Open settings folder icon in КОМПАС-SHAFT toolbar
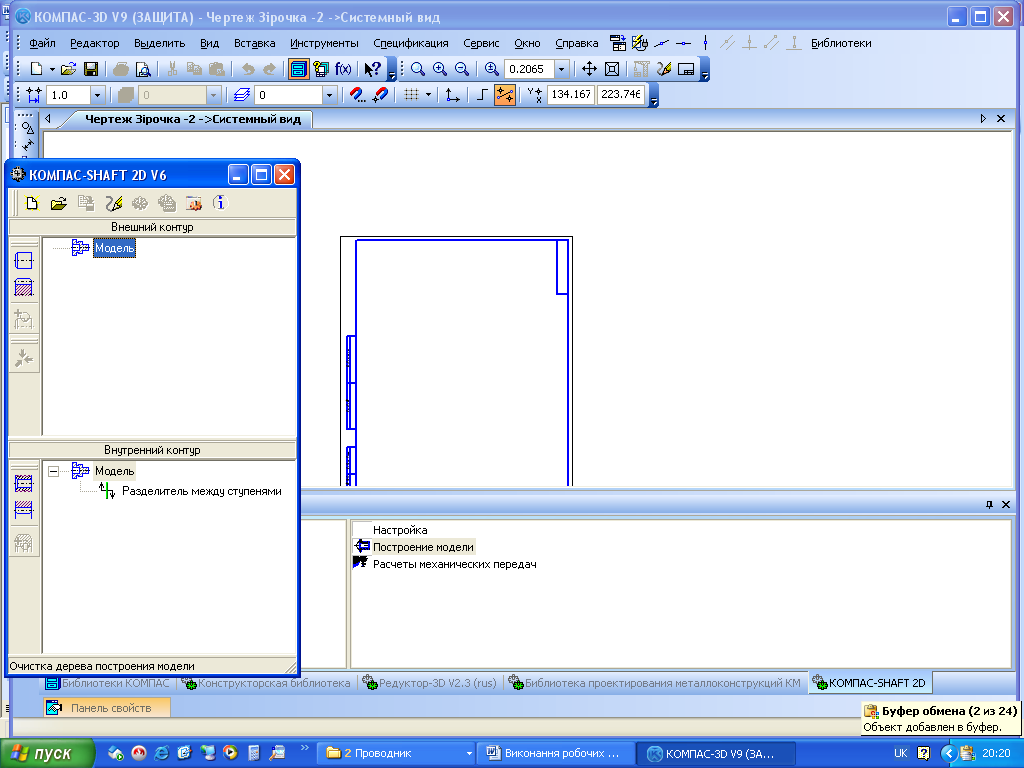The image size is (1024, 768). 193,204
